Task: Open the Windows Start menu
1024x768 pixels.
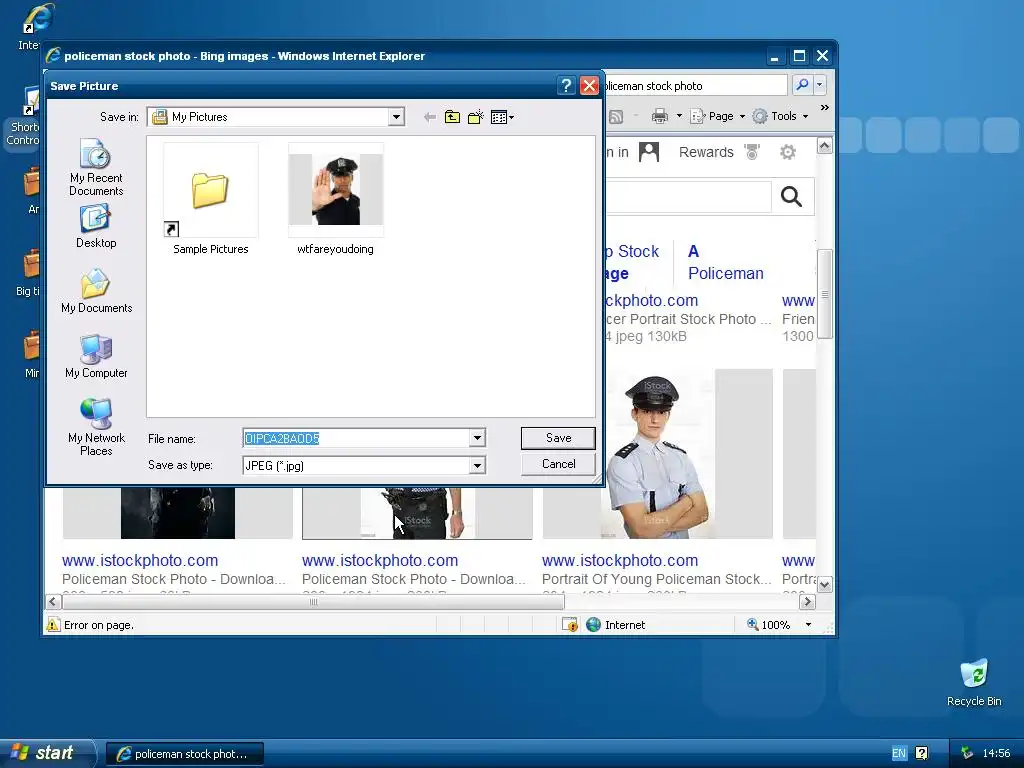Action: click(x=48, y=753)
